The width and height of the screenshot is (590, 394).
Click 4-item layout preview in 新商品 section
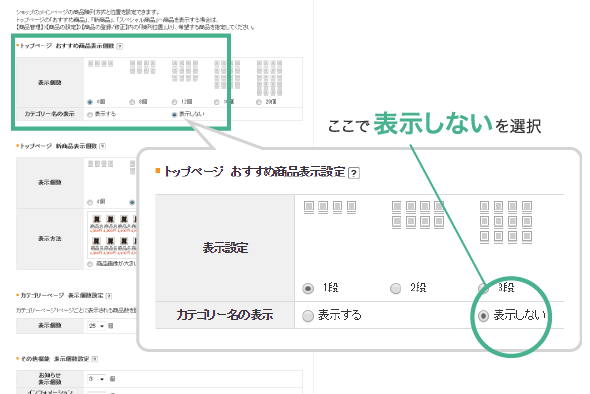click(100, 164)
